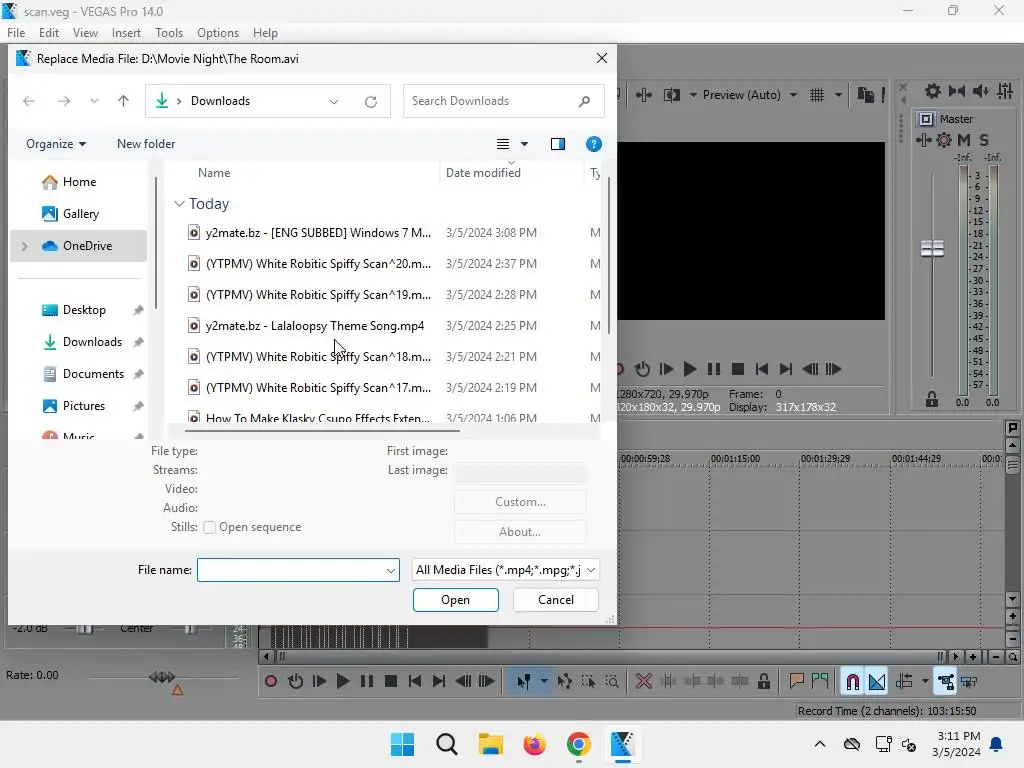Select the Selection Edit tool in VEGAS
Screen dimensions: 1024x768
coord(588,682)
